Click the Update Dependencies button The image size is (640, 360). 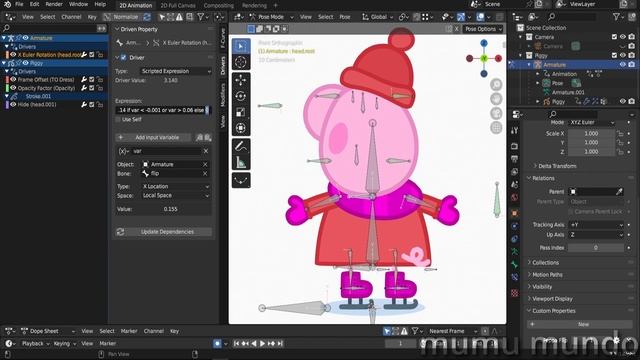tap(164, 231)
